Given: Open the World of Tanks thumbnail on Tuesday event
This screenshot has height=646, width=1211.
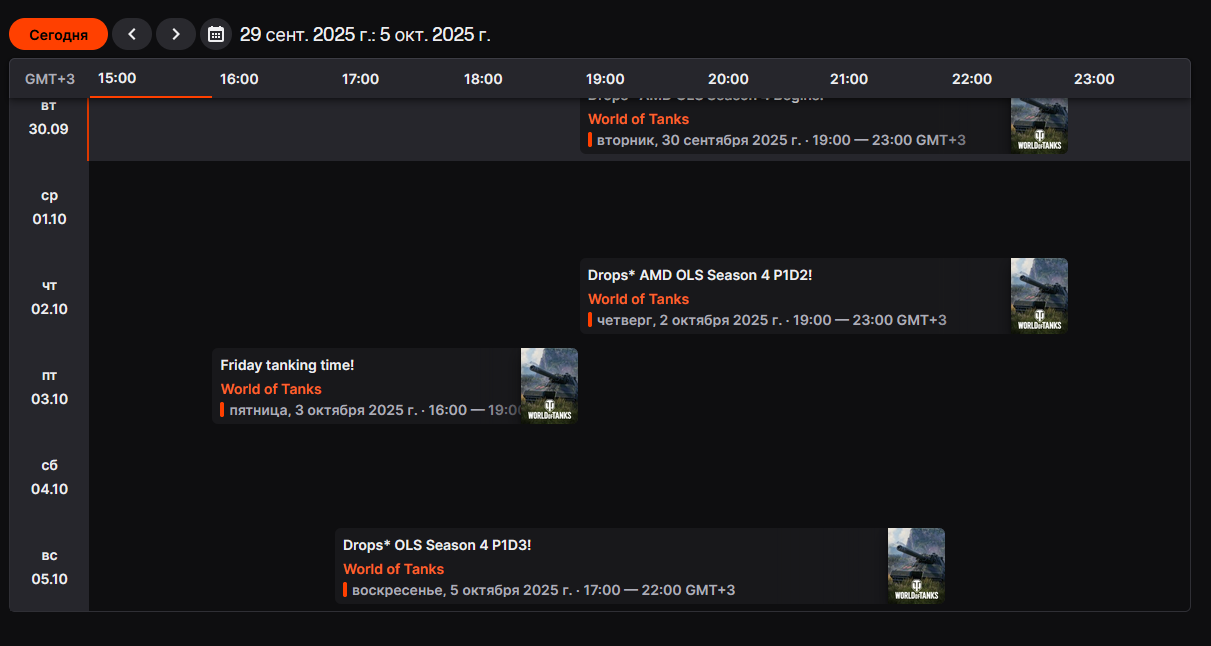Looking at the screenshot, I should pyautogui.click(x=1039, y=126).
